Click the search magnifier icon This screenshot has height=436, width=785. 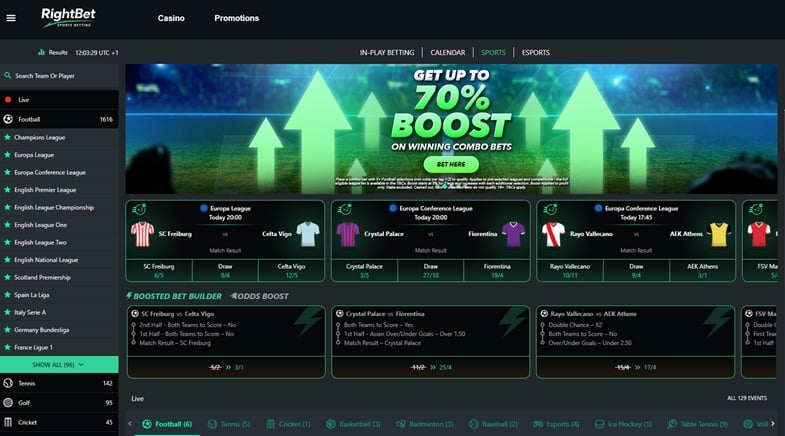pyautogui.click(x=8, y=76)
